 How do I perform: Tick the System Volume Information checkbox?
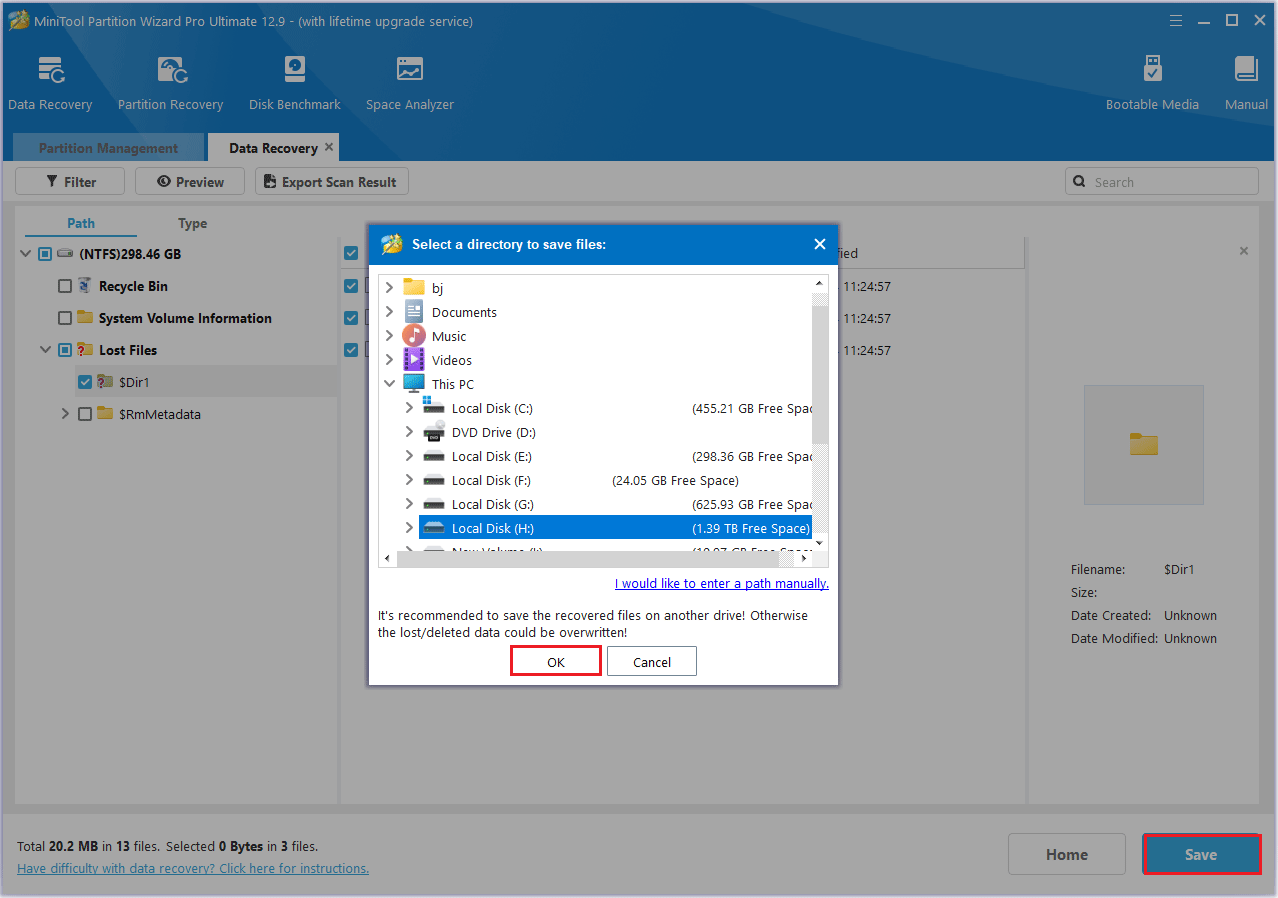pos(65,318)
